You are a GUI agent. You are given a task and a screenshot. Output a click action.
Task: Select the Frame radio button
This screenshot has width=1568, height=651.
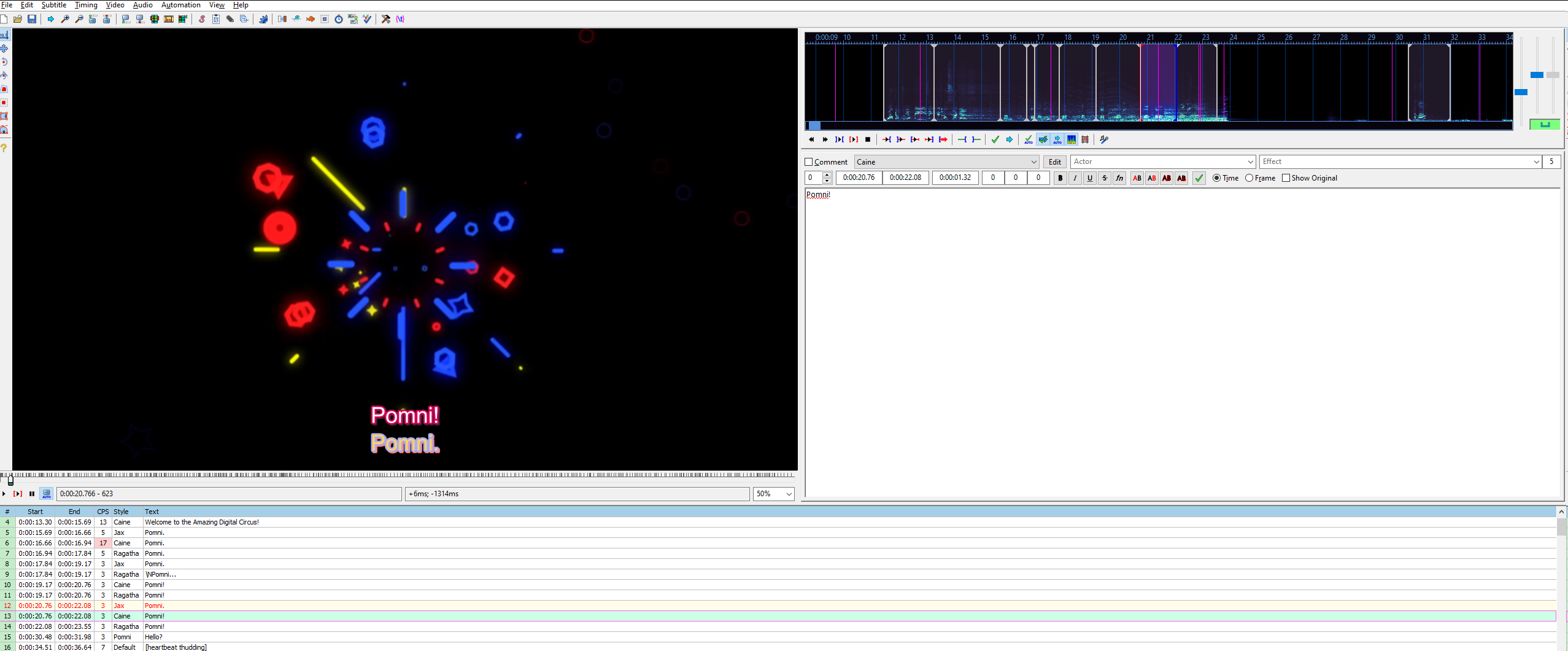point(1249,178)
